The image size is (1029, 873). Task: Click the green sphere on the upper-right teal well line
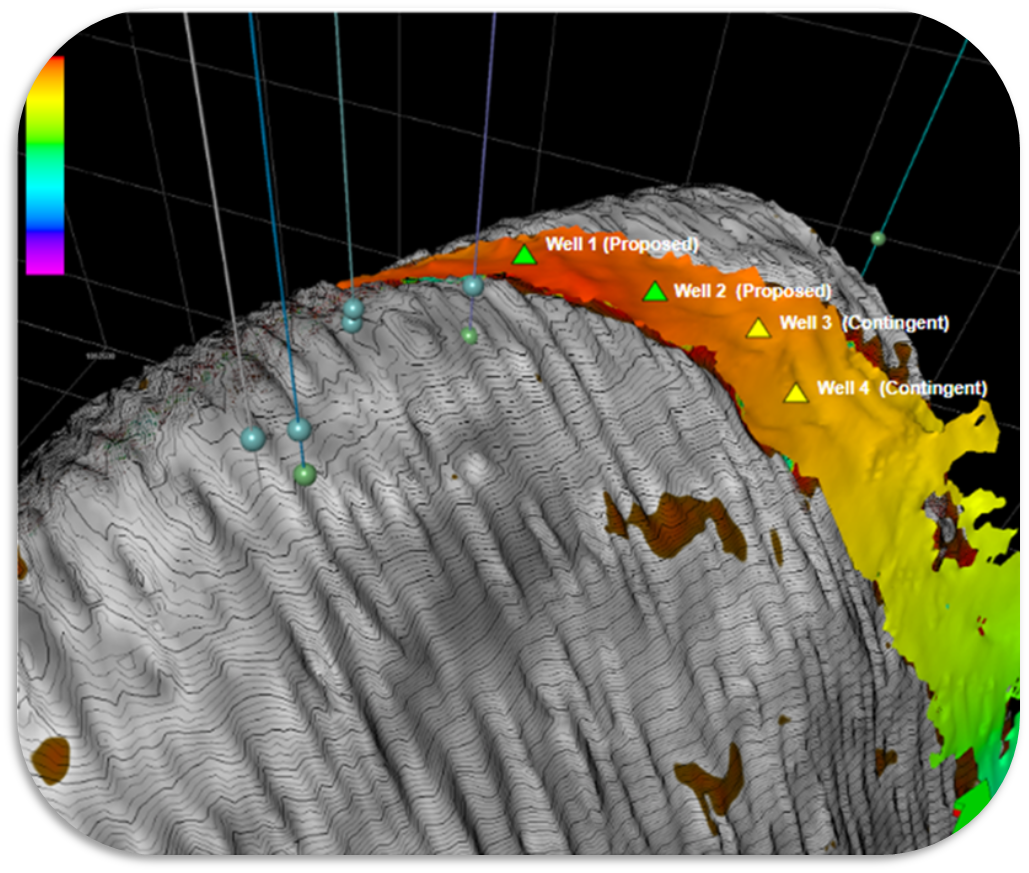(x=878, y=238)
